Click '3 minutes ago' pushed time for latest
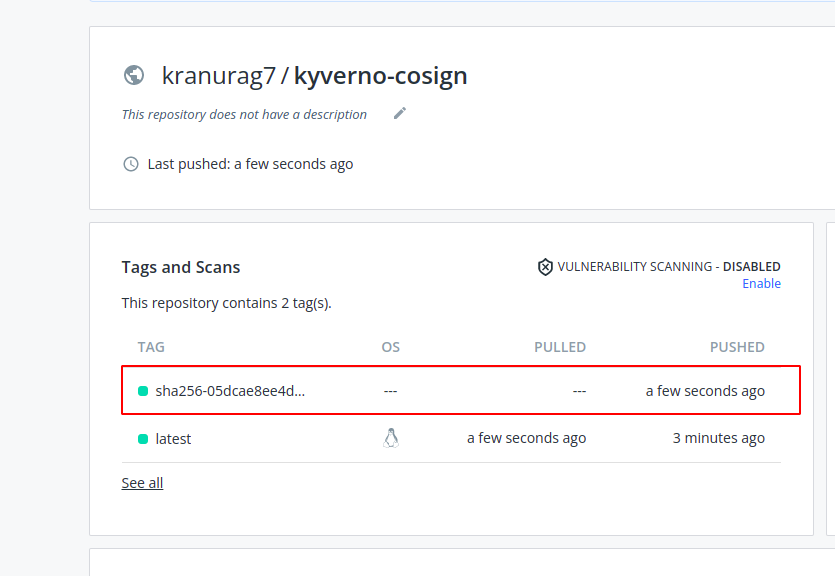The image size is (835, 576). [718, 438]
